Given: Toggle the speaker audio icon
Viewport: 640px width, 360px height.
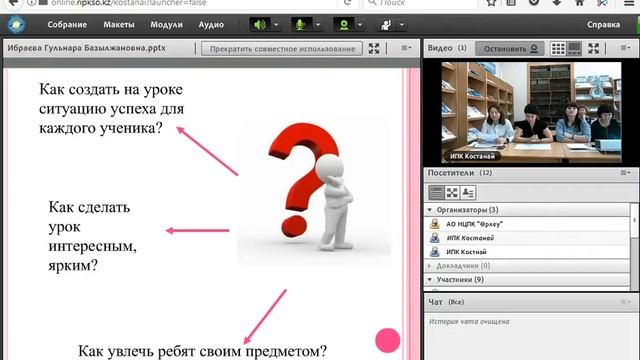Looking at the screenshot, I should pyautogui.click(x=260, y=25).
